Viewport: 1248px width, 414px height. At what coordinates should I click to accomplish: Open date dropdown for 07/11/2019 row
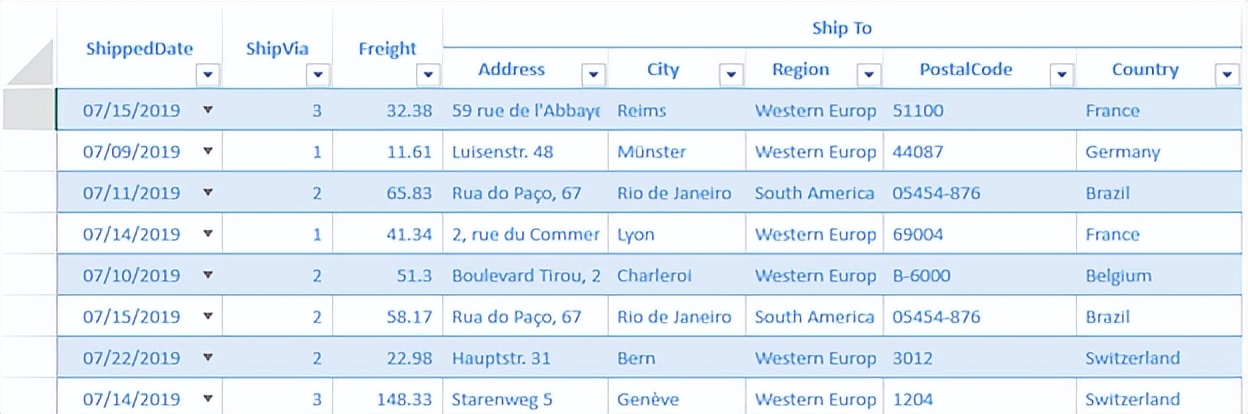(208, 192)
